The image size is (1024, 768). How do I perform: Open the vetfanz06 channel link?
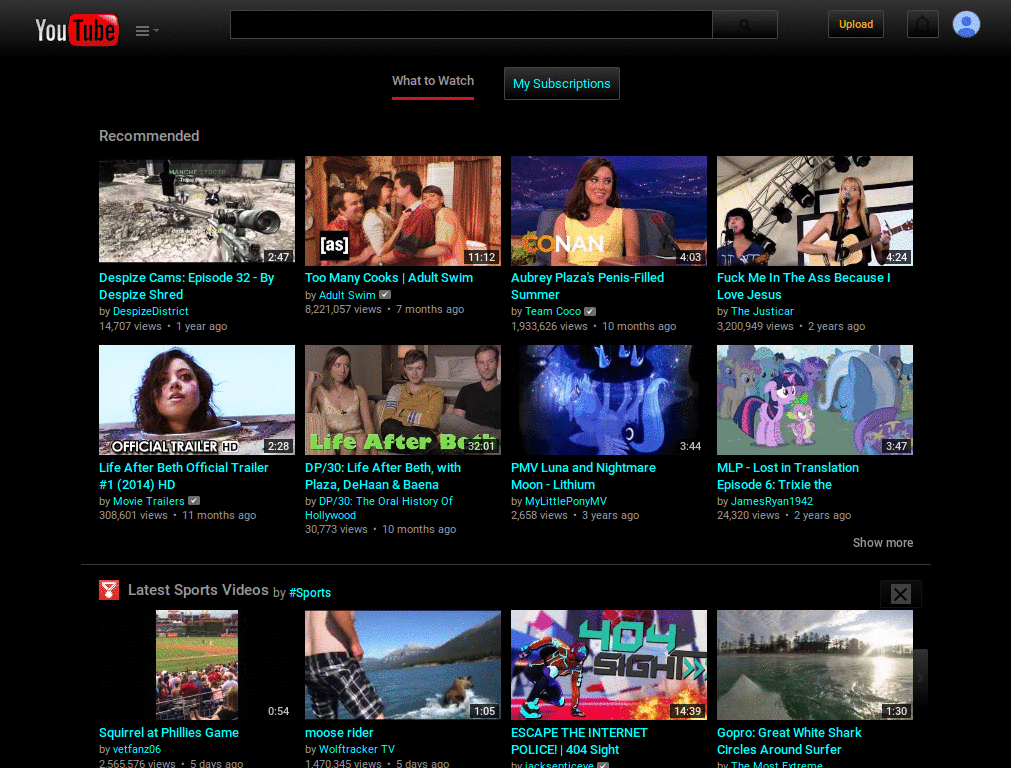[x=137, y=750]
